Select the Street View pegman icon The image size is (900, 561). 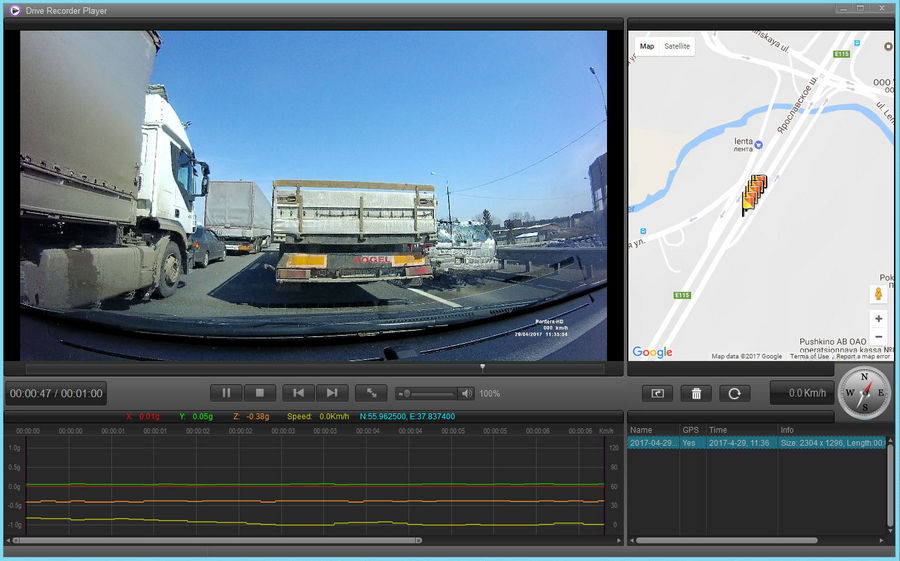(x=878, y=293)
